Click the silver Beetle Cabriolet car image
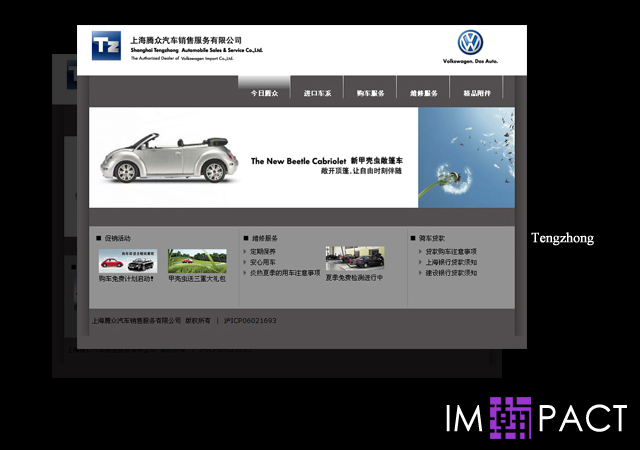 pyautogui.click(x=169, y=157)
